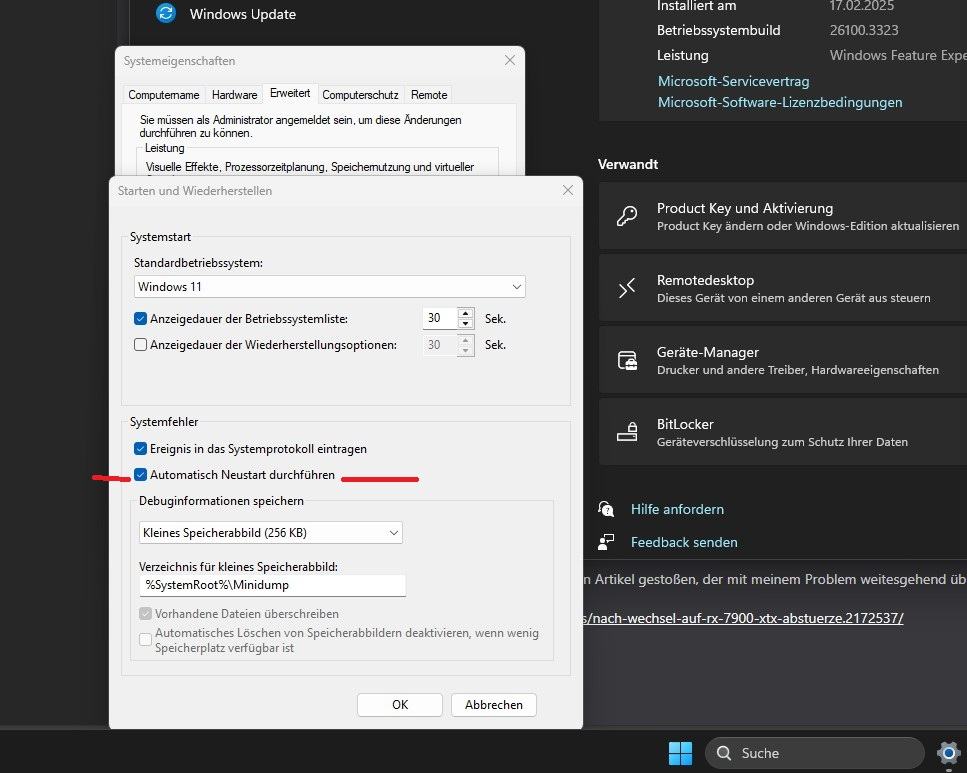
Task: Open the Remotedesktop card title
Action: click(705, 280)
